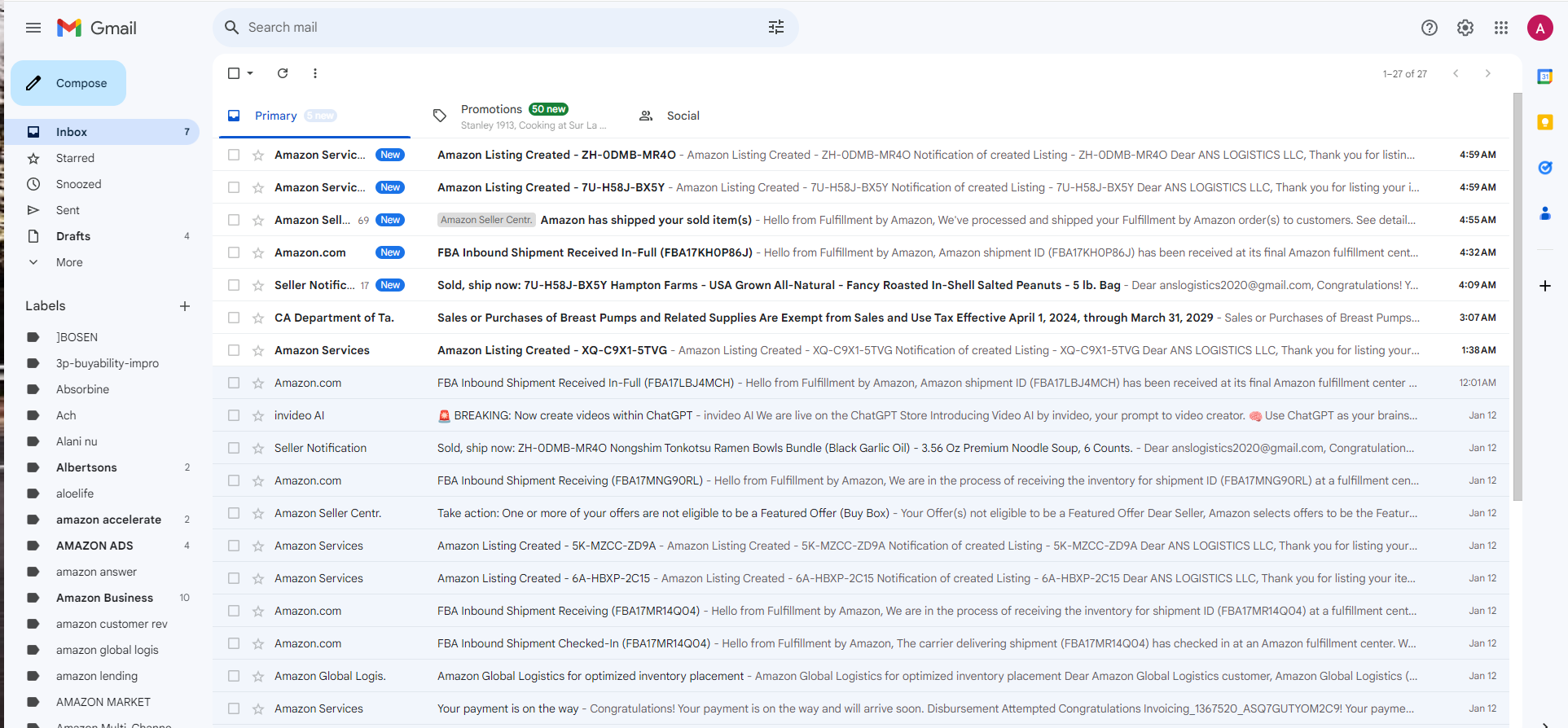Open Contacts side panel
This screenshot has height=728, width=1568.
click(1545, 213)
